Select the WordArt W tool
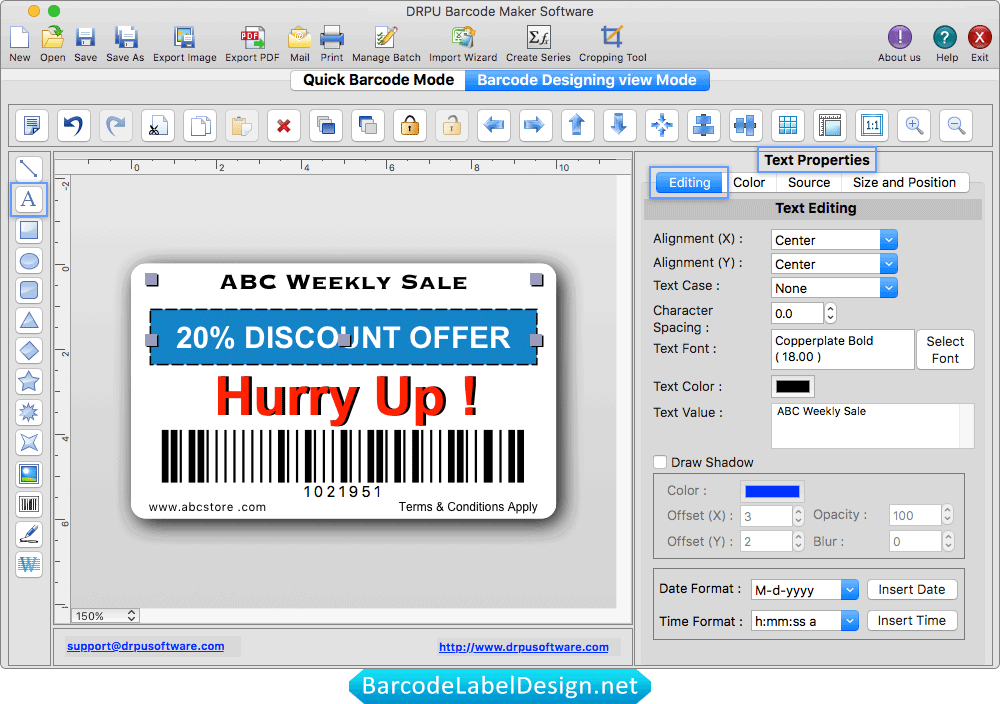Screen dimensions: 1000x704 pos(29,564)
